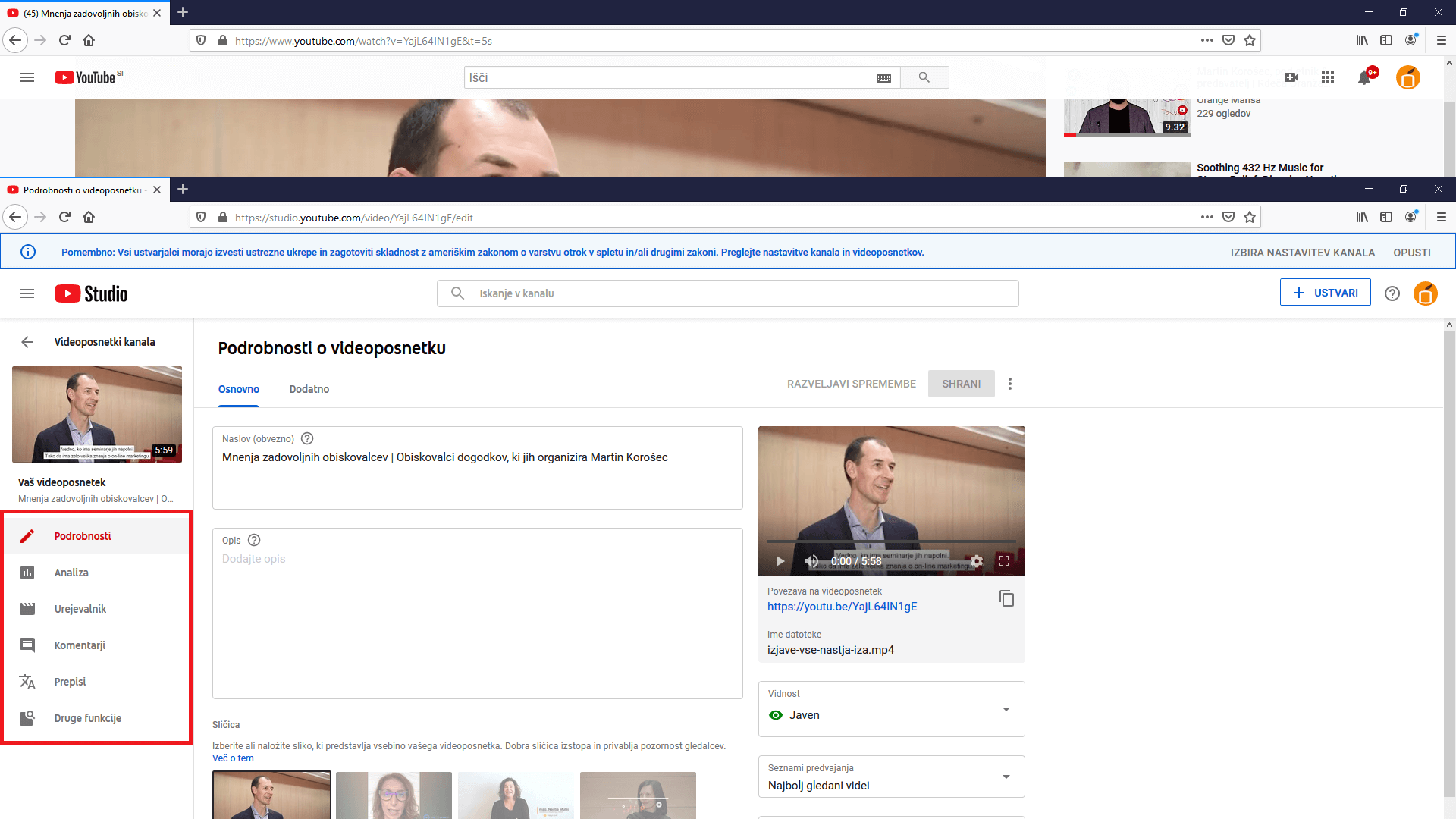
Task: Open three-dot options next to Shrani
Action: point(1009,384)
